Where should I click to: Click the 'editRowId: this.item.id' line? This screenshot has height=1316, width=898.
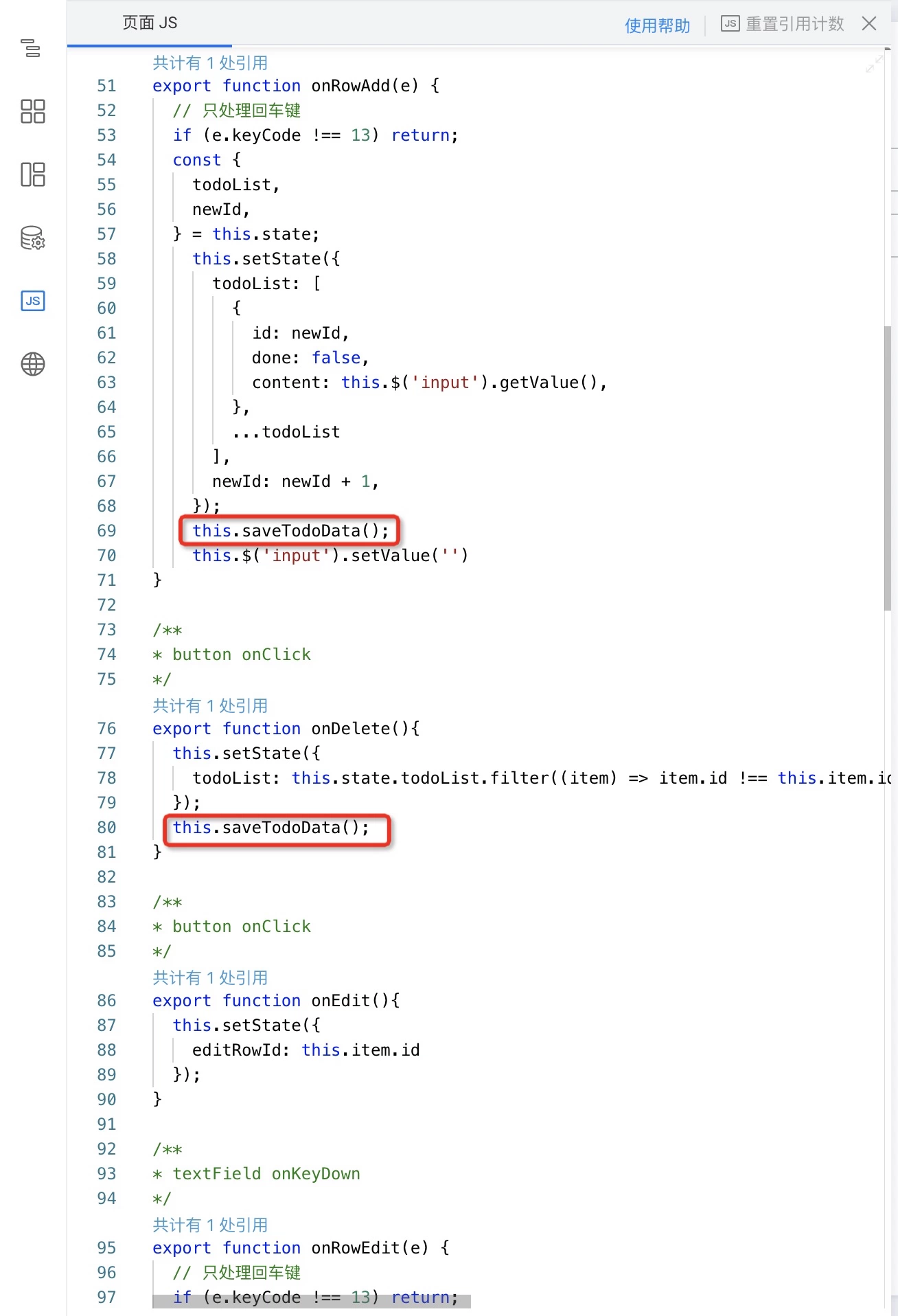coord(306,1050)
